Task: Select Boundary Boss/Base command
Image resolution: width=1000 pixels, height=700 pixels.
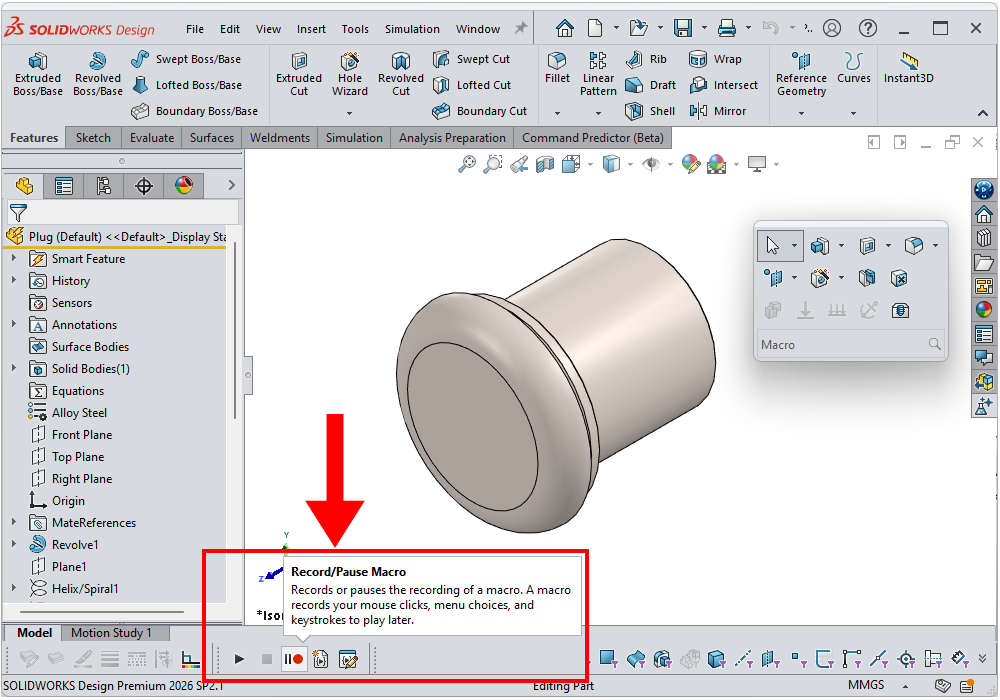Action: [195, 111]
